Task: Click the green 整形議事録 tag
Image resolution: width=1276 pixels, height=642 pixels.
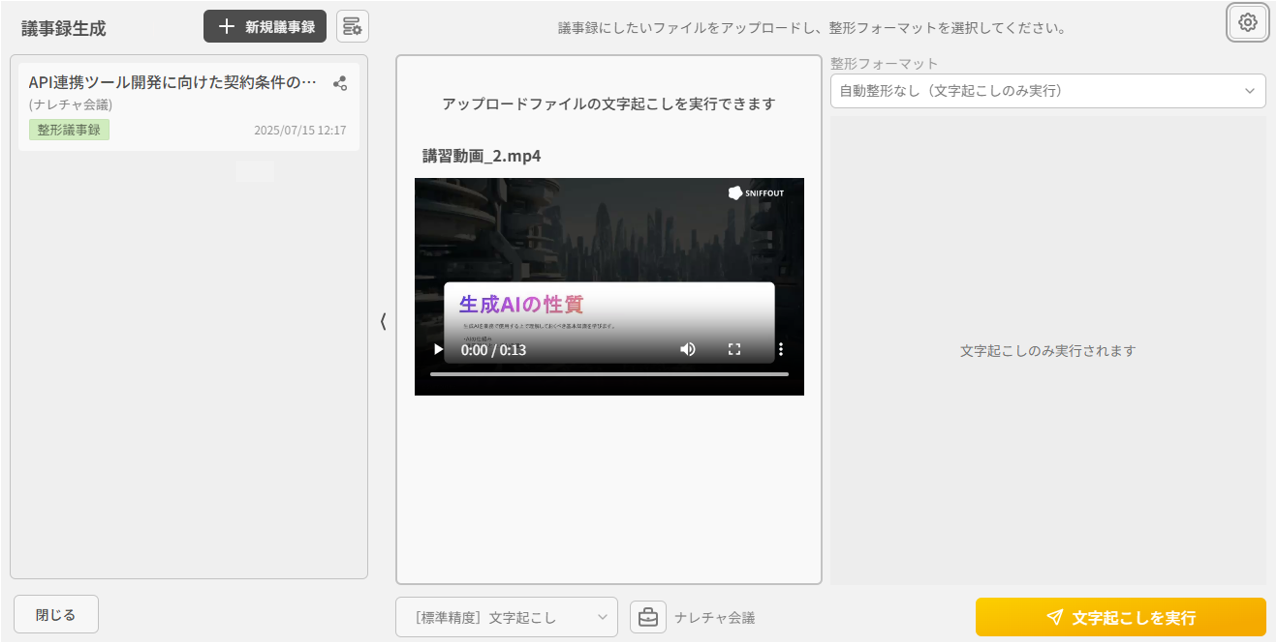Action: 69,130
